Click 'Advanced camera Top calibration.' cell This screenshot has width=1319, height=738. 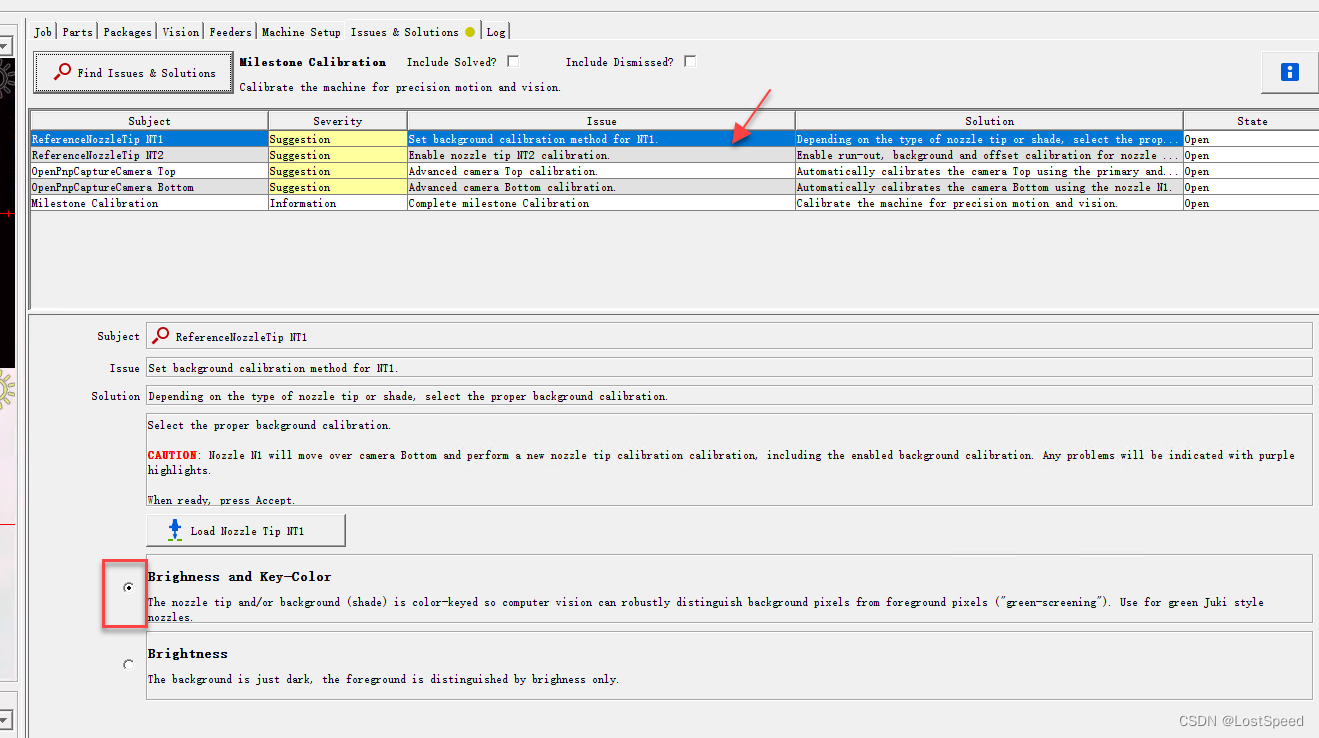pos(601,172)
